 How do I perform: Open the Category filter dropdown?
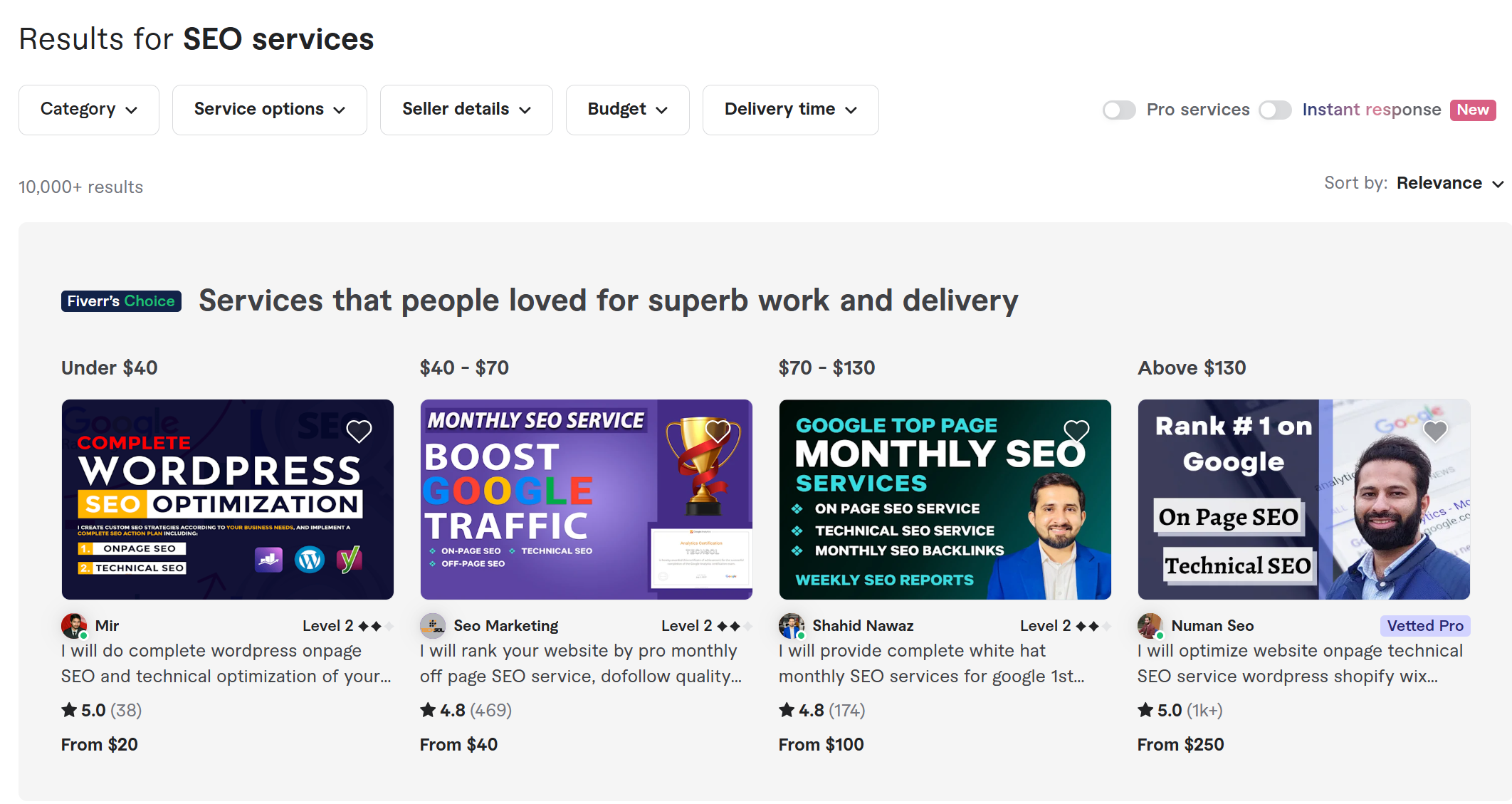(x=88, y=110)
